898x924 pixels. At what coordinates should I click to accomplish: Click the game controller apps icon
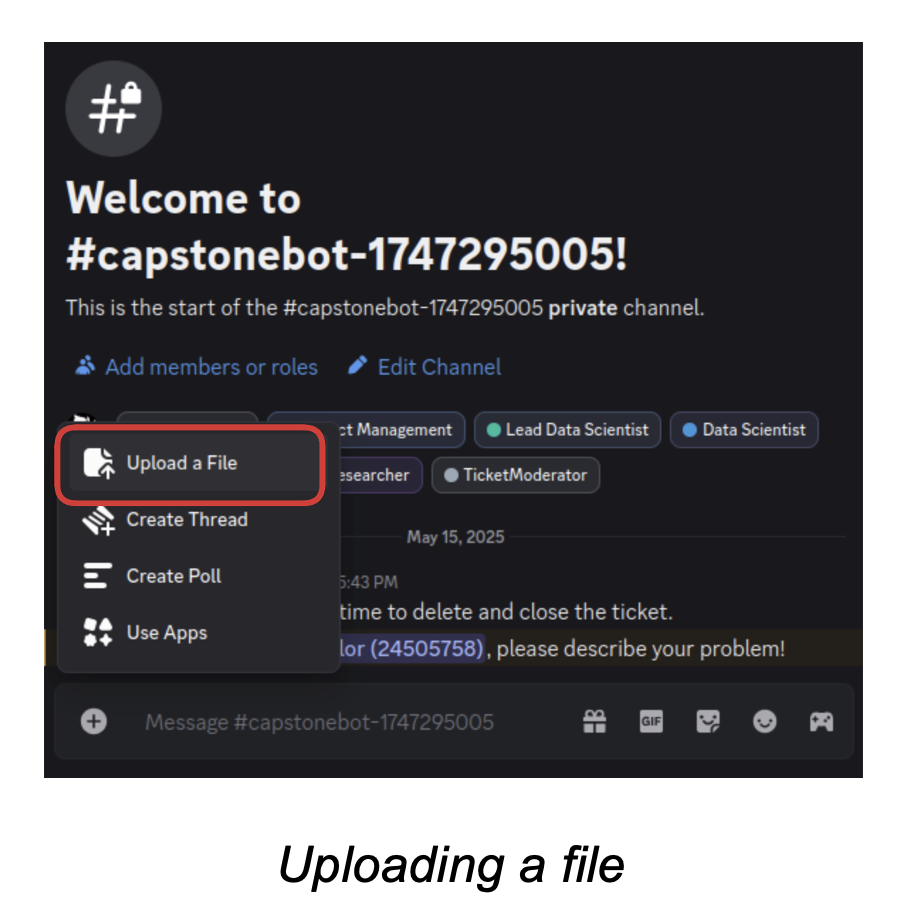pos(821,721)
